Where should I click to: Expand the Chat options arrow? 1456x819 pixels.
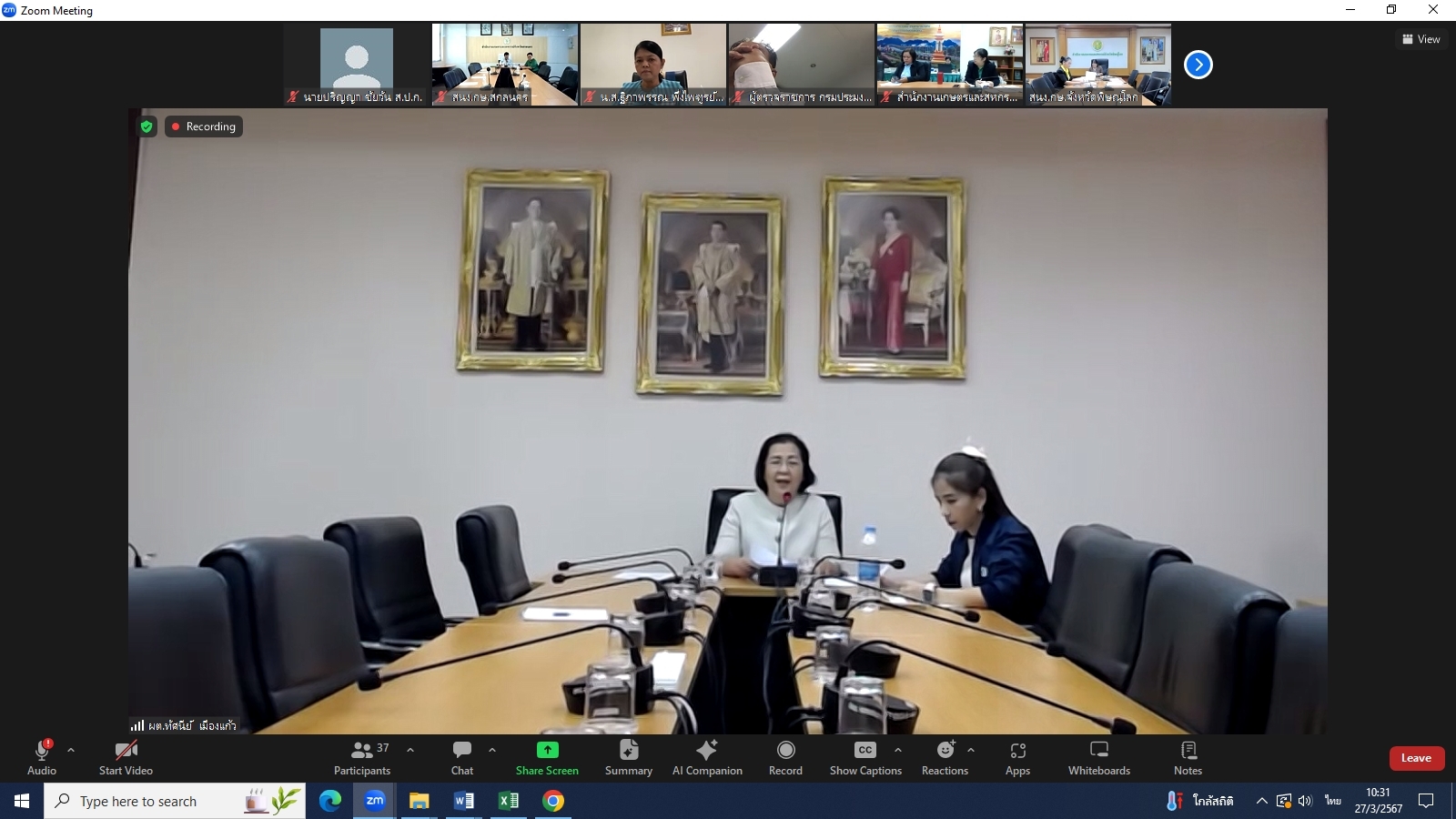point(492,750)
